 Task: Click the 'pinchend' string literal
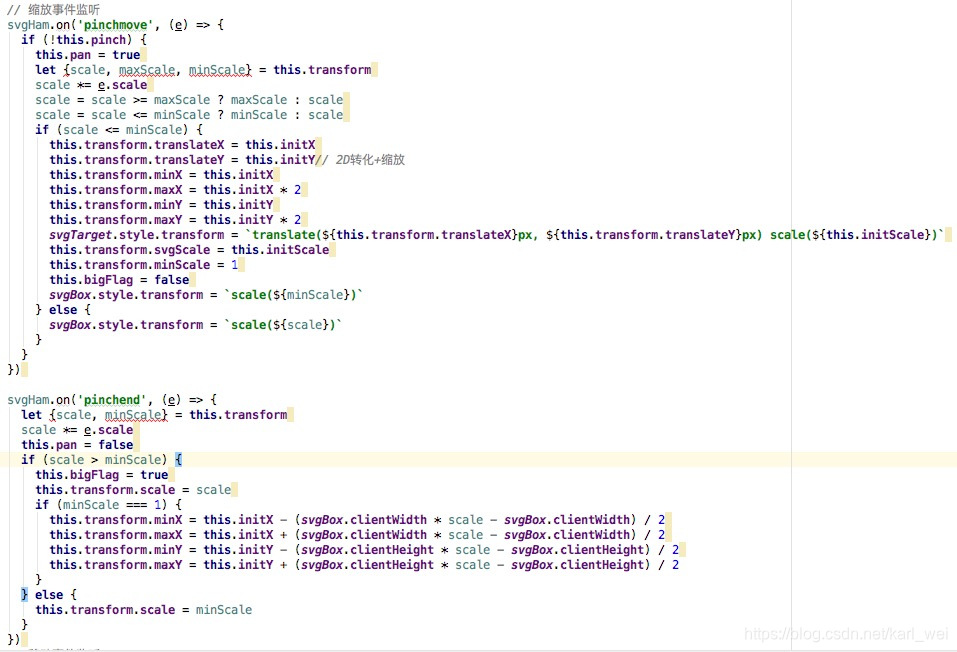(112, 400)
